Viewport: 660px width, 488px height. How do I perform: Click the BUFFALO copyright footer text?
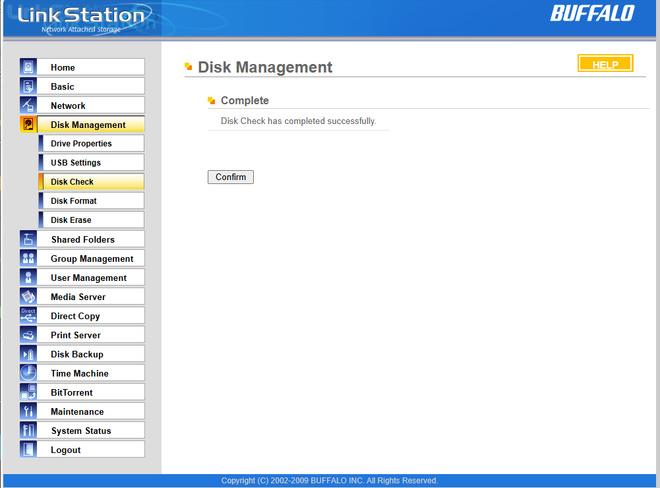tap(330, 480)
